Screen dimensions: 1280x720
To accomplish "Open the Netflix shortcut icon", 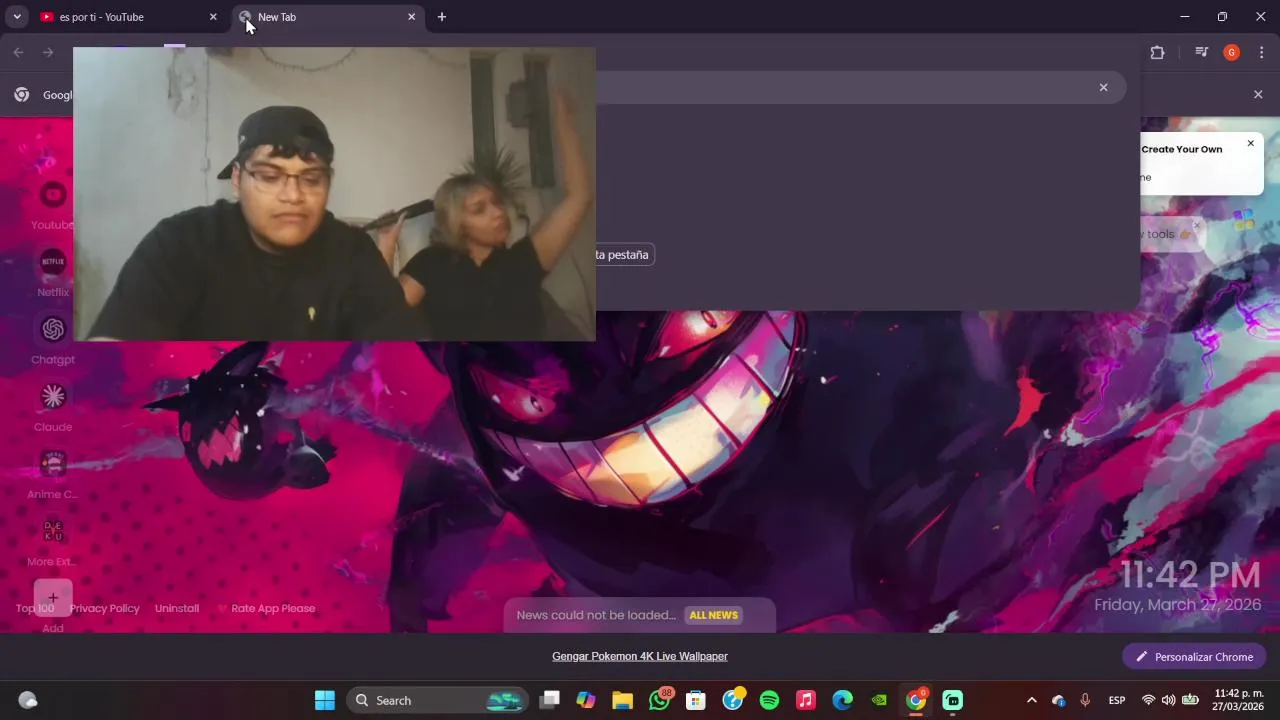I will tap(53, 262).
